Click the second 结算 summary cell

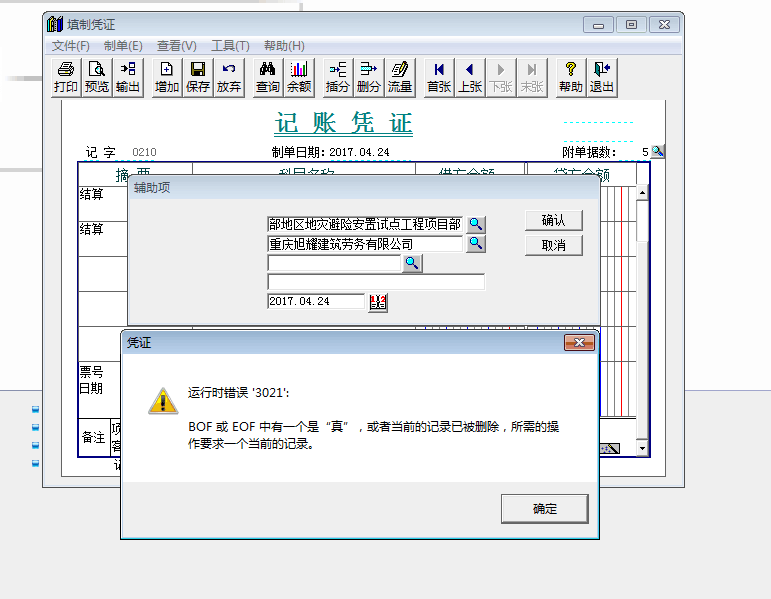pyautogui.click(x=102, y=239)
